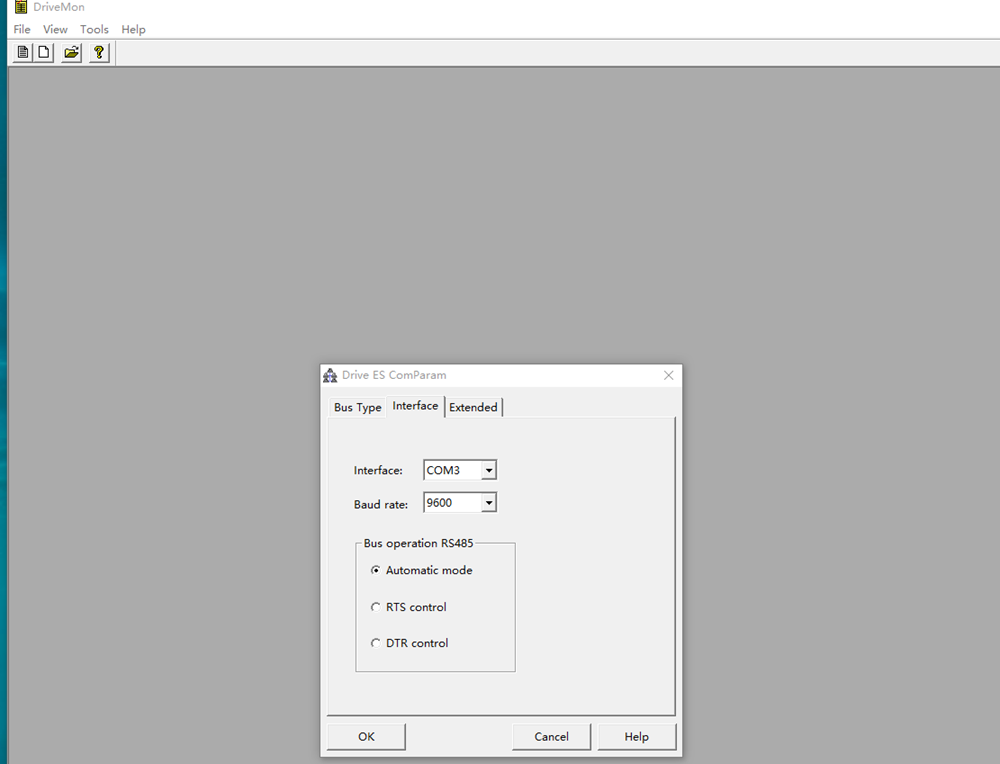
Task: Expand the Interface COM port dropdown
Action: click(x=488, y=470)
